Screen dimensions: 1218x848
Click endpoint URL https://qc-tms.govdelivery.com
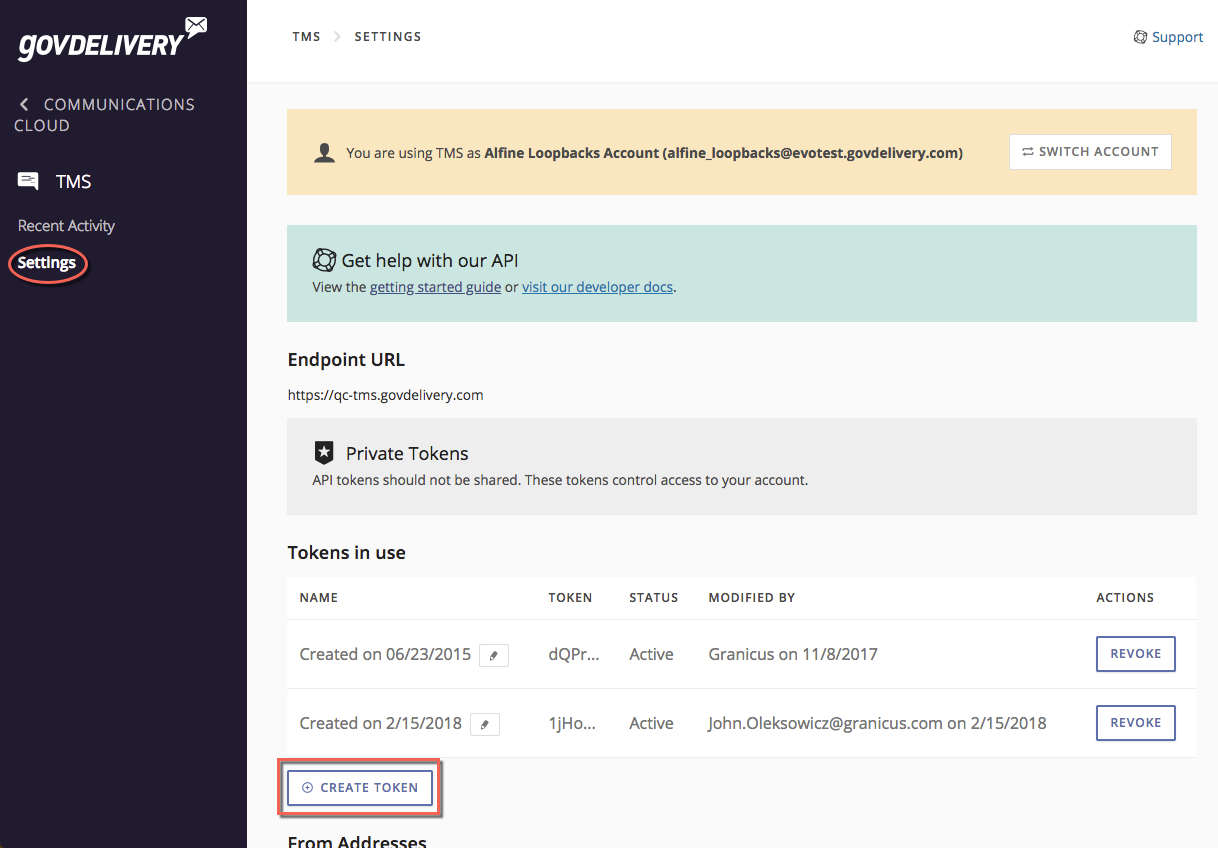pyautogui.click(x=385, y=395)
